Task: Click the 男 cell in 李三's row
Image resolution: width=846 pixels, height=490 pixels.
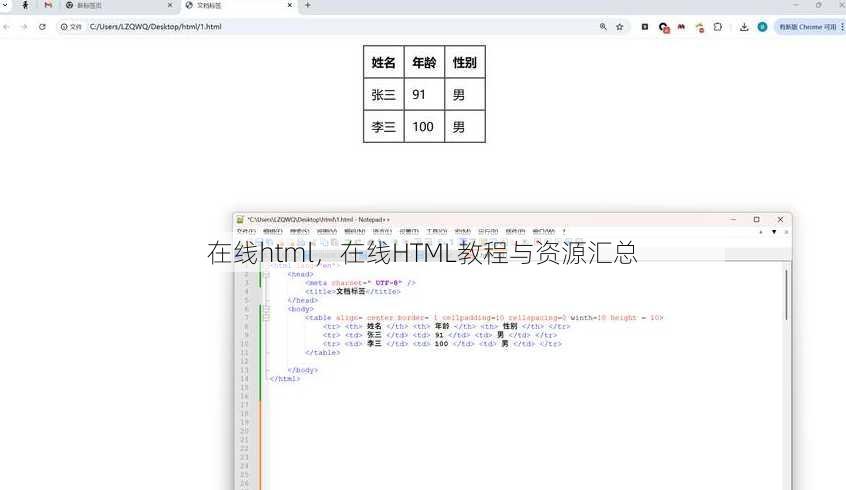Action: (x=465, y=127)
